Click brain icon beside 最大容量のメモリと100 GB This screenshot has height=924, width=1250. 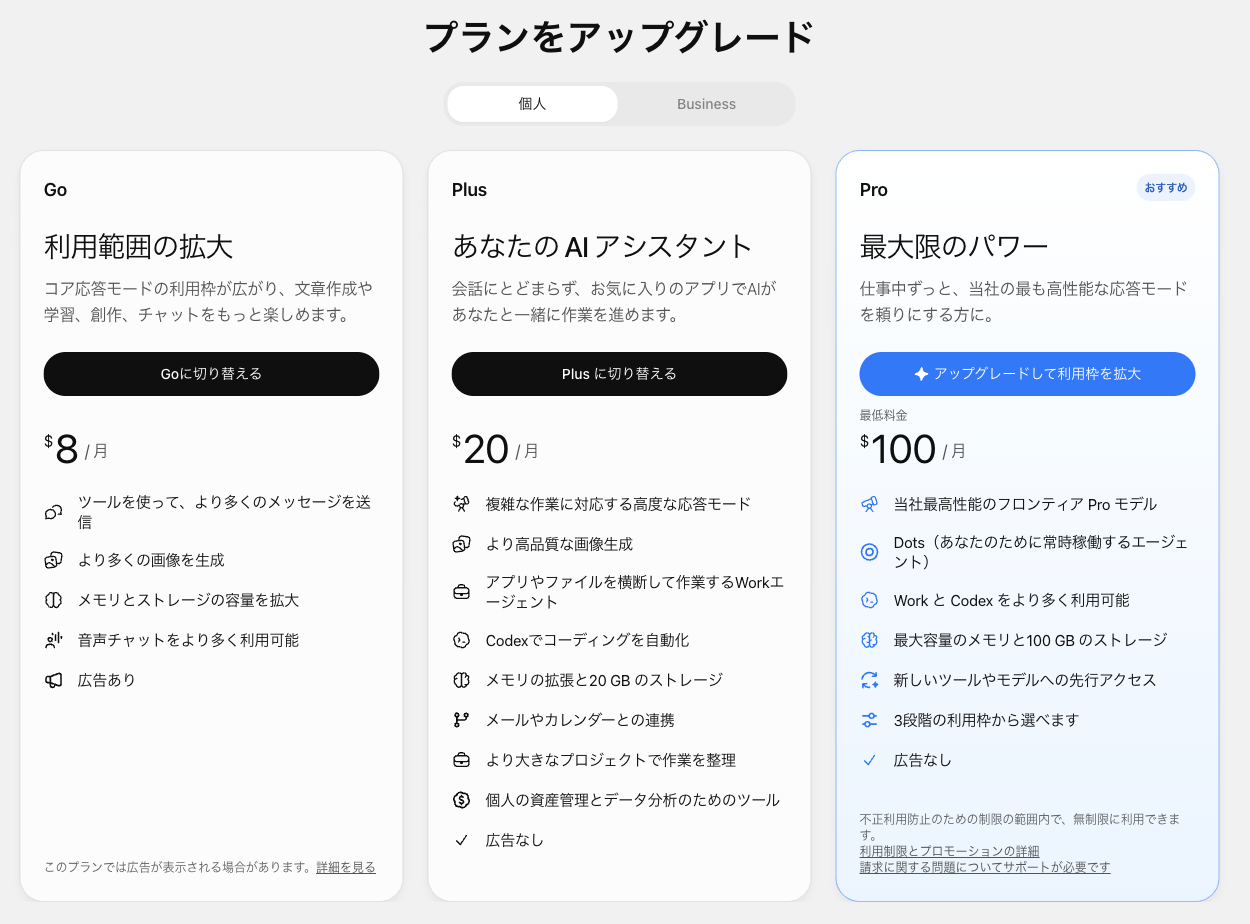pos(870,640)
